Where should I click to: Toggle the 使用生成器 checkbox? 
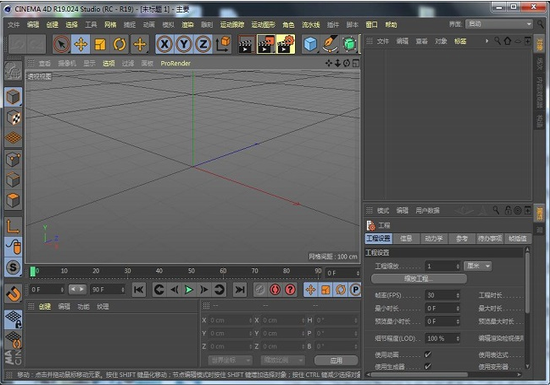point(428,366)
